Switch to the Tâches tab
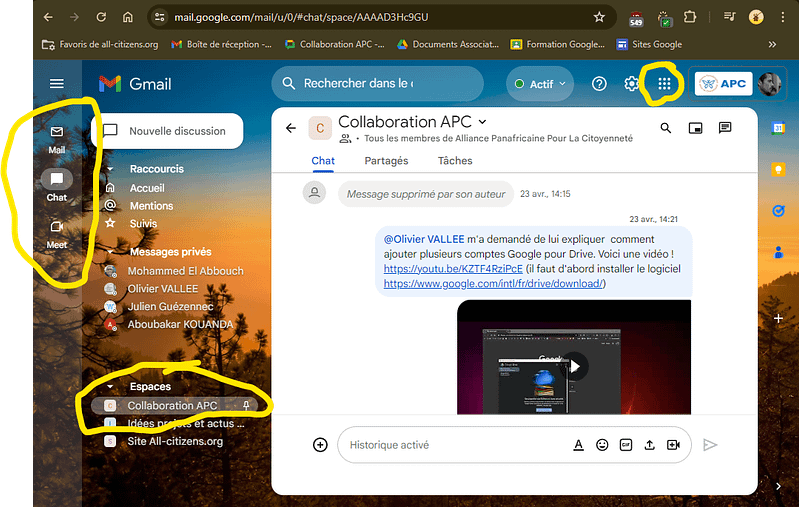This screenshot has height=507, width=799. click(455, 161)
